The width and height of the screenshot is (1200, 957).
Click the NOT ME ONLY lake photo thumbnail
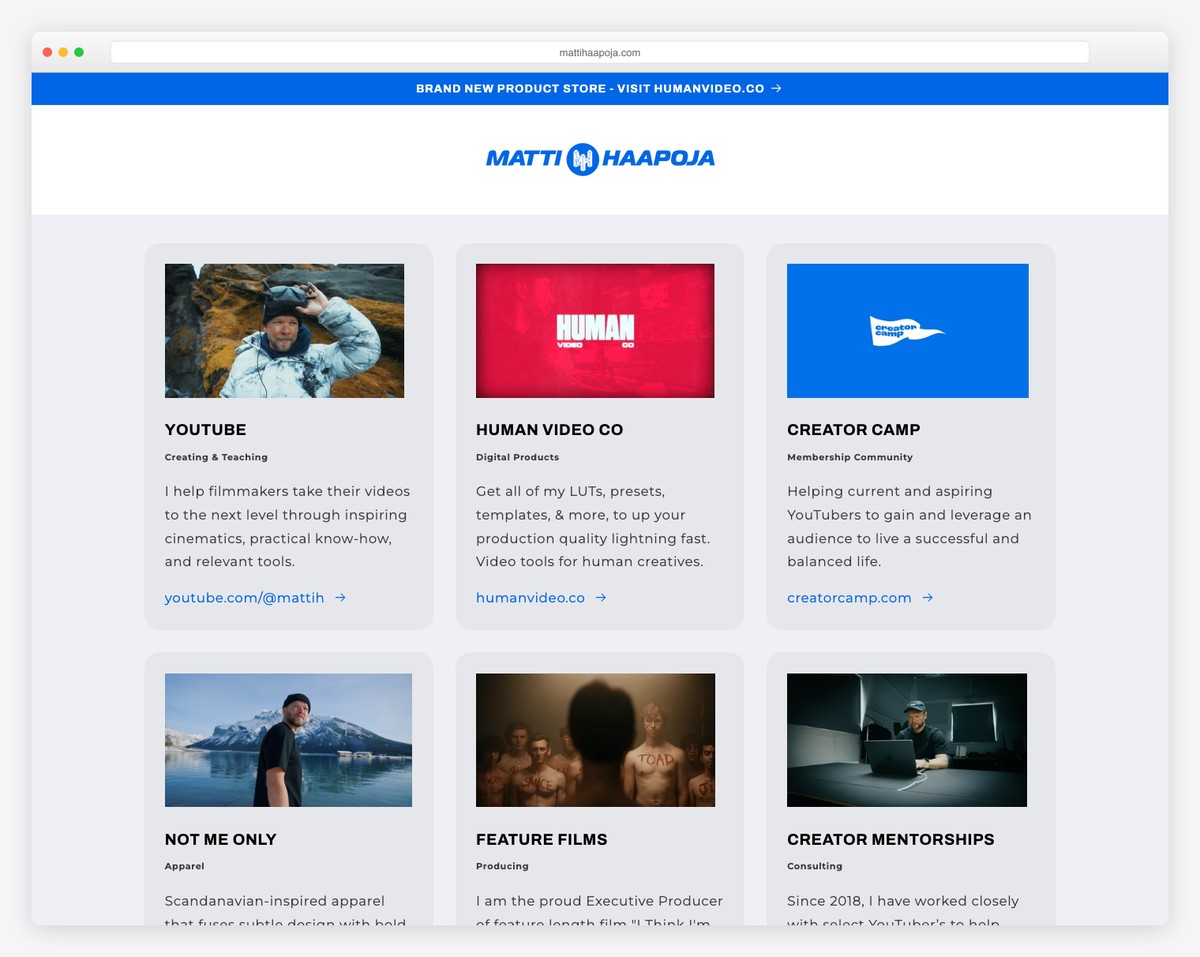287,740
